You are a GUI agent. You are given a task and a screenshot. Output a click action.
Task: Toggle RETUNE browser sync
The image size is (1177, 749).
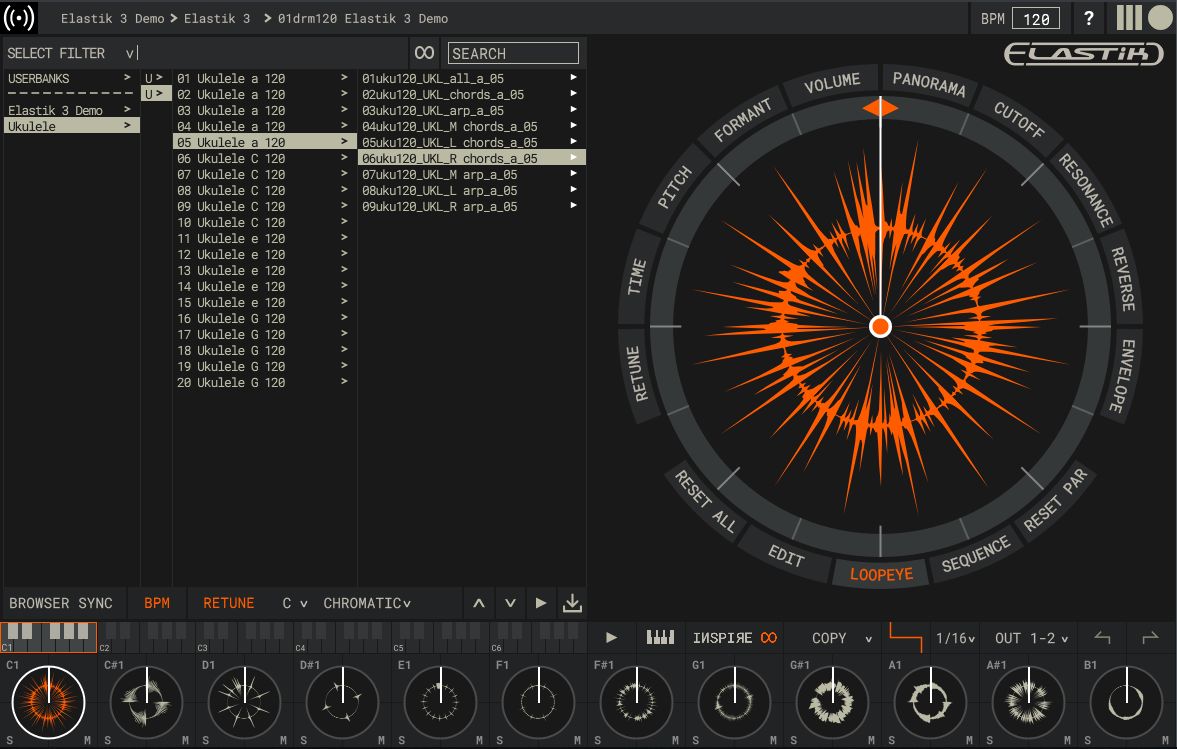pos(228,603)
